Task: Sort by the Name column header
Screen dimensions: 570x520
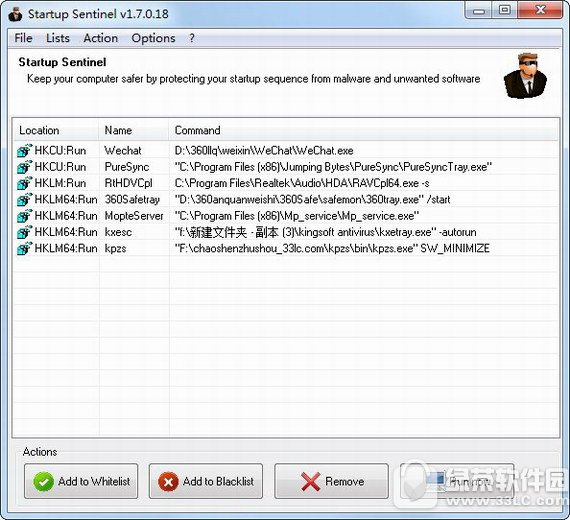Action: pos(133,130)
